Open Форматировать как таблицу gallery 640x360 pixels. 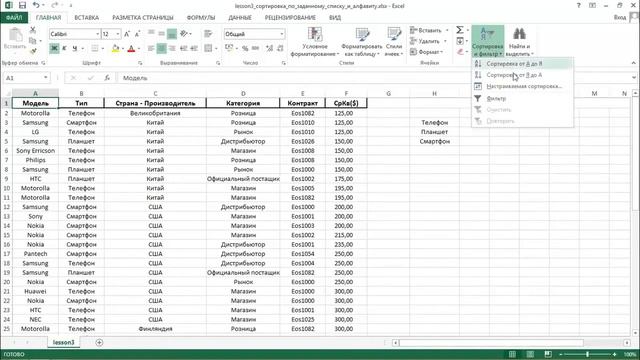pyautogui.click(x=362, y=42)
